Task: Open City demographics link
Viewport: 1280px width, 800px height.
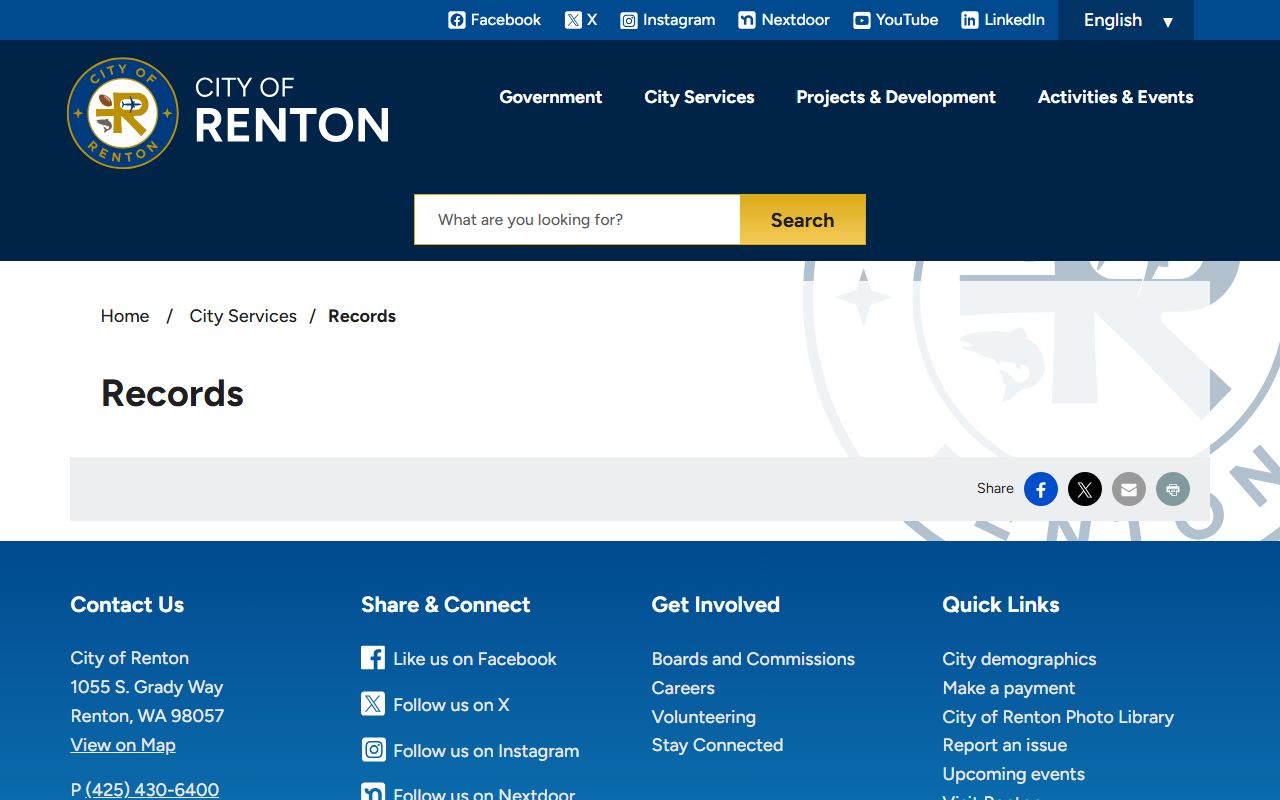Action: [1019, 659]
